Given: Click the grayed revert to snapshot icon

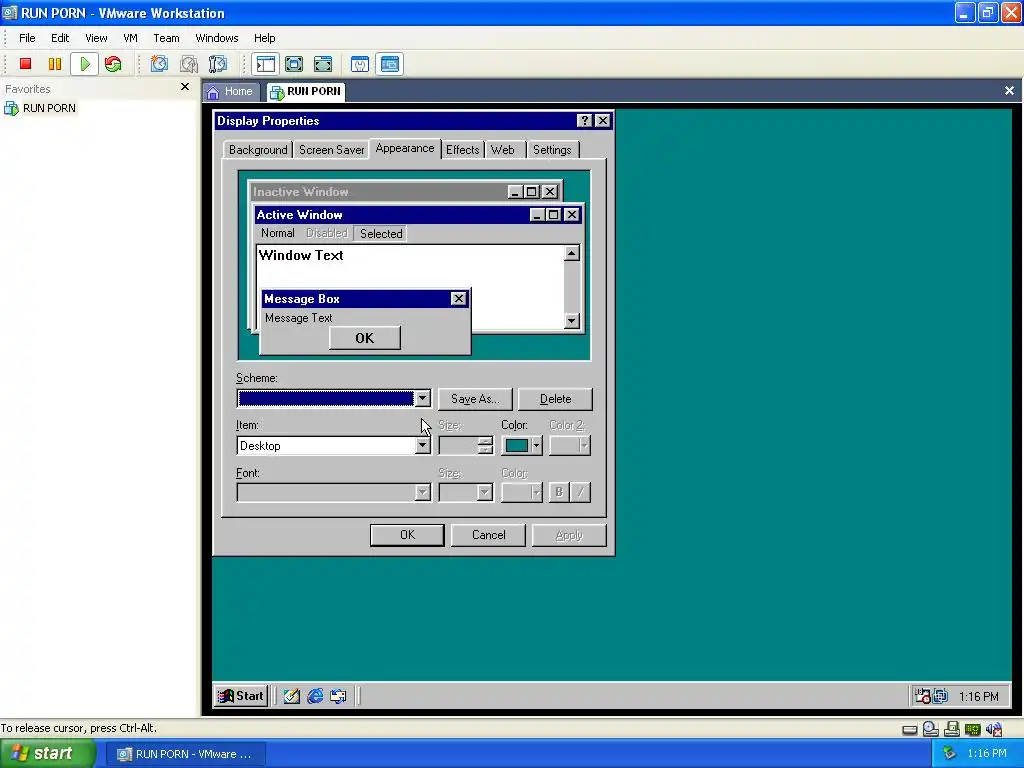Looking at the screenshot, I should (189, 64).
